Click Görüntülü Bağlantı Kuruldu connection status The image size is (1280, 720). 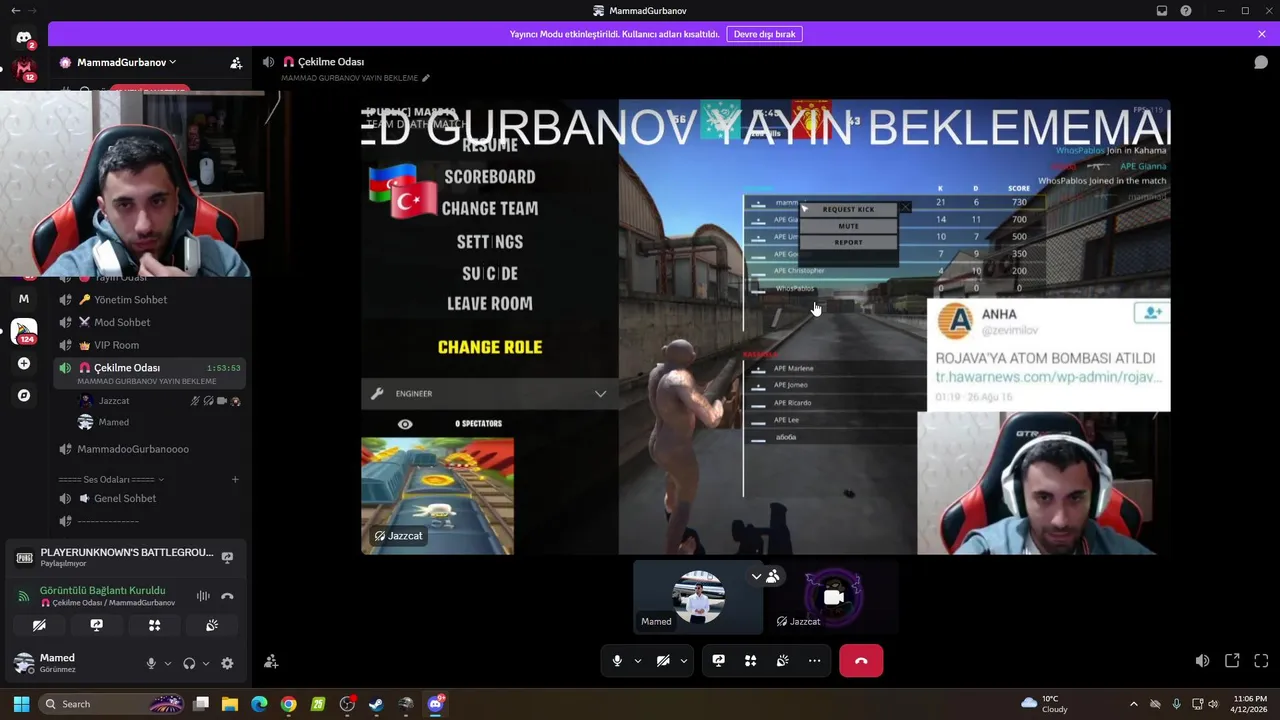click(102, 590)
